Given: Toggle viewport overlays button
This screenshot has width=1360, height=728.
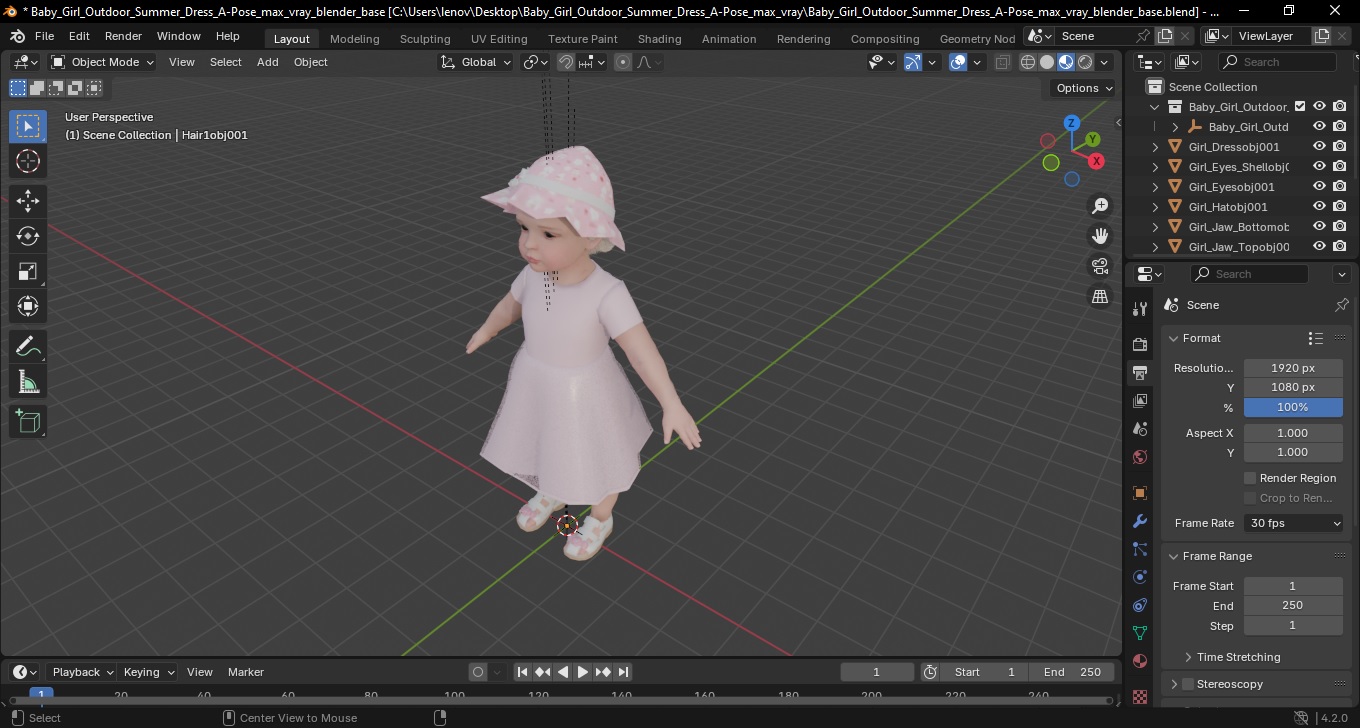Looking at the screenshot, I should pos(958,62).
